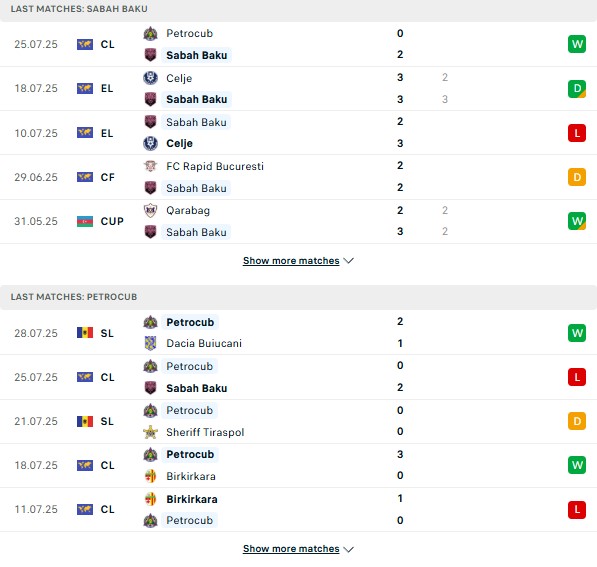Click the Qarabag club crest
597x567 pixels.
tap(150, 210)
